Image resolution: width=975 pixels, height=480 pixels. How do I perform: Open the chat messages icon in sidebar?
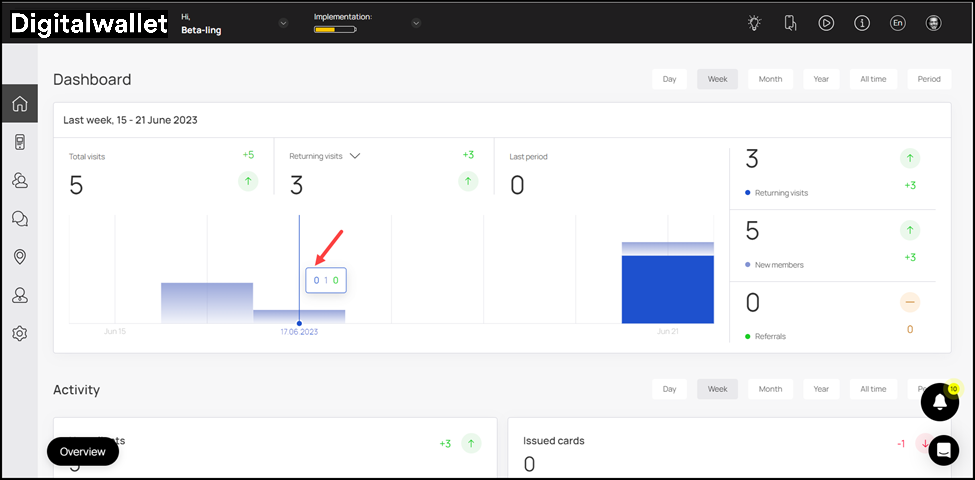point(19,218)
